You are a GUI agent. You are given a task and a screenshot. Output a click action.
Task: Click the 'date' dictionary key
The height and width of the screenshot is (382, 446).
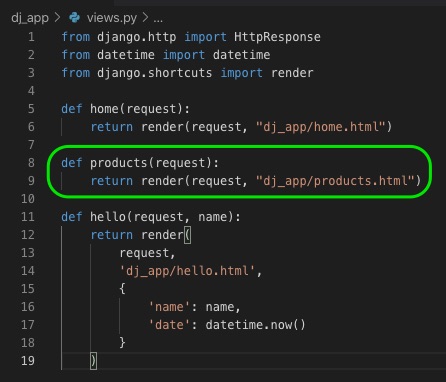click(169, 325)
